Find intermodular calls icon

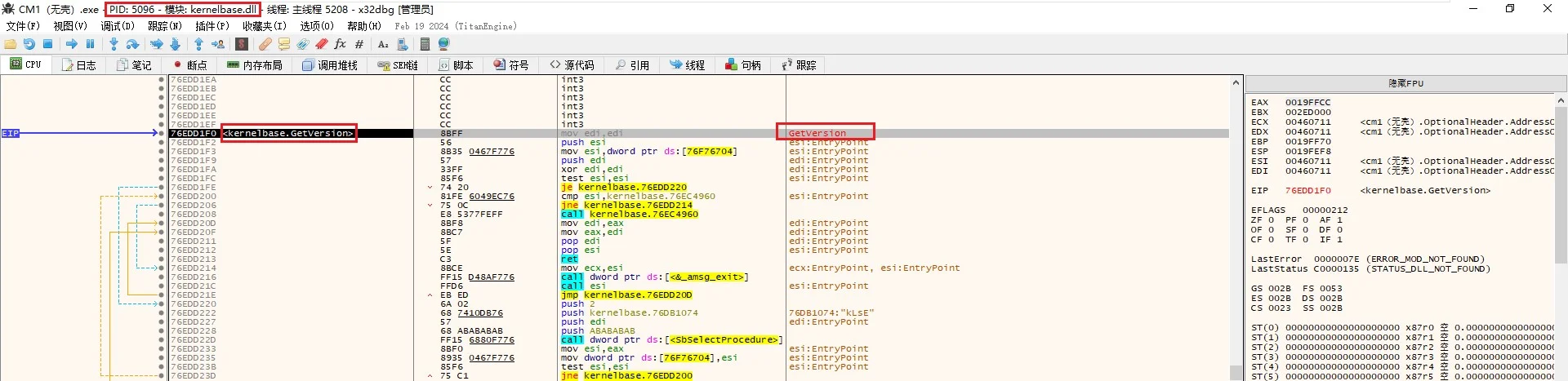click(402, 44)
